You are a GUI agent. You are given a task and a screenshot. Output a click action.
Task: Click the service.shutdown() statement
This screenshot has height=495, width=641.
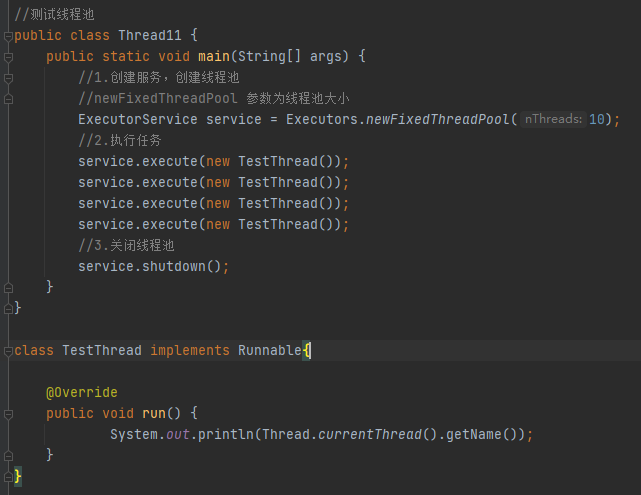point(154,266)
